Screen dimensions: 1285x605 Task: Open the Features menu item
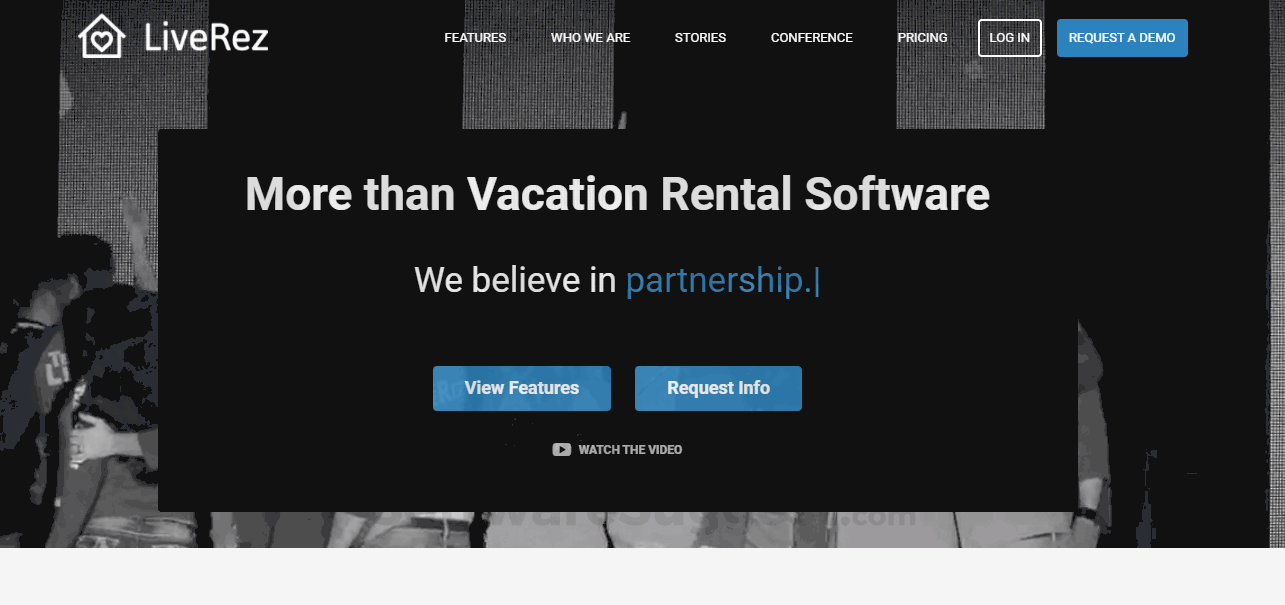[475, 38]
